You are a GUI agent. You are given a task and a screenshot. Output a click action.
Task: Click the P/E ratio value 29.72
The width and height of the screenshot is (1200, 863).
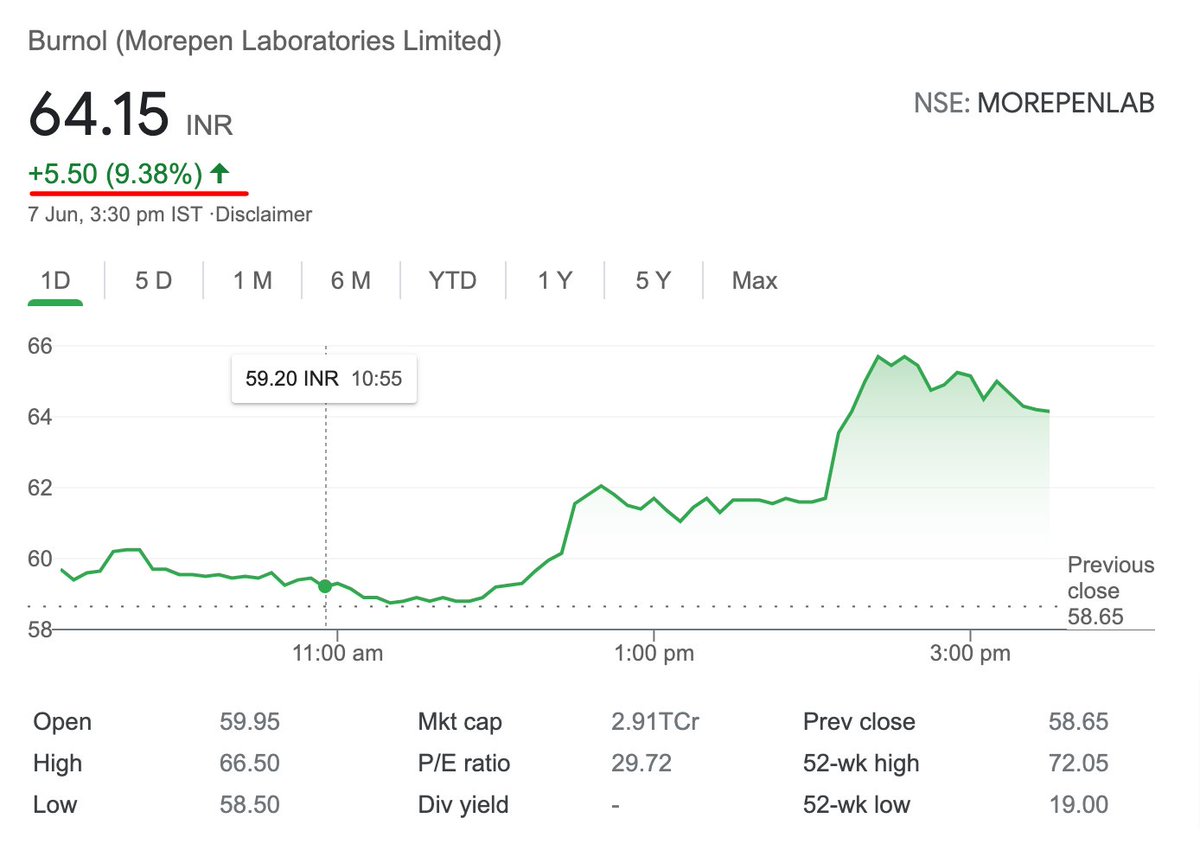point(641,764)
